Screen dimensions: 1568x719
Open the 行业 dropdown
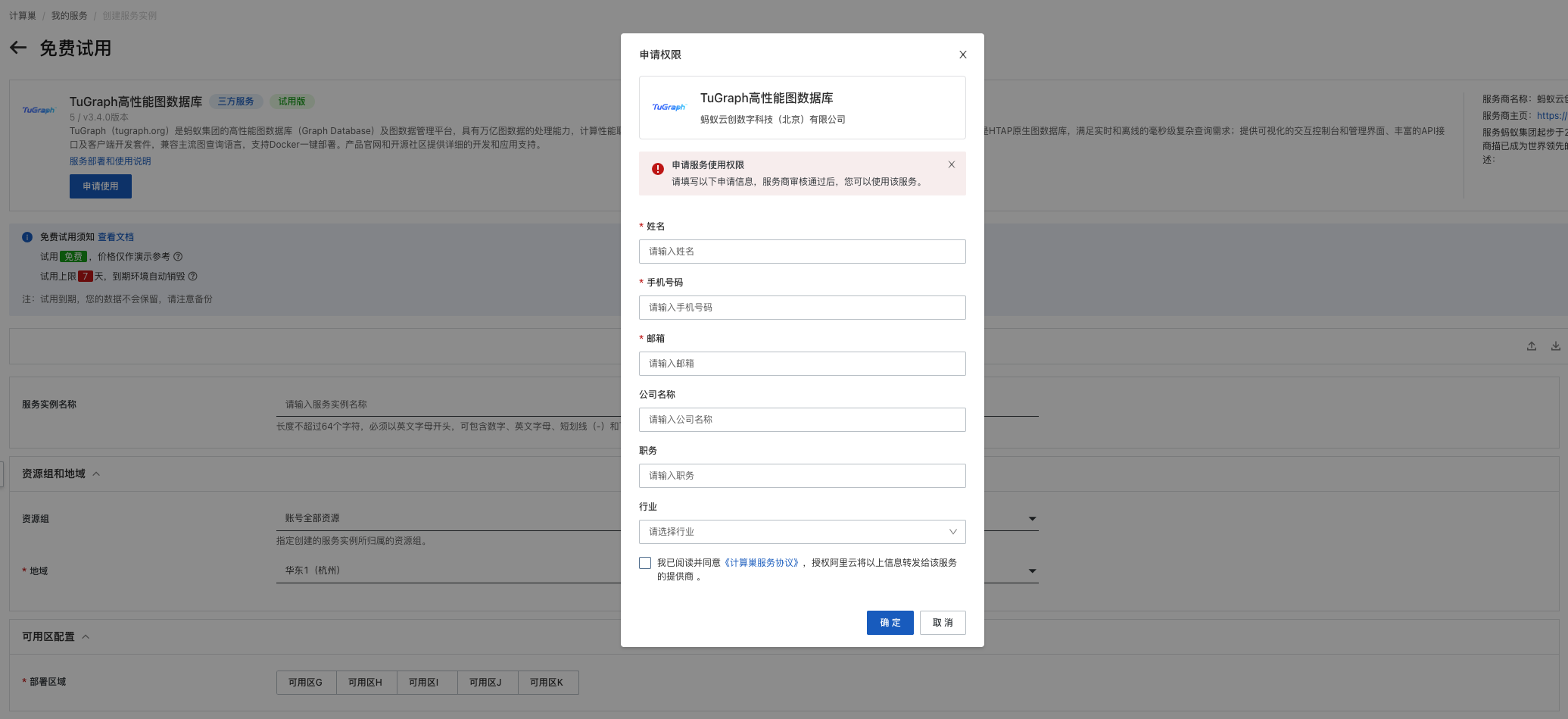point(802,532)
